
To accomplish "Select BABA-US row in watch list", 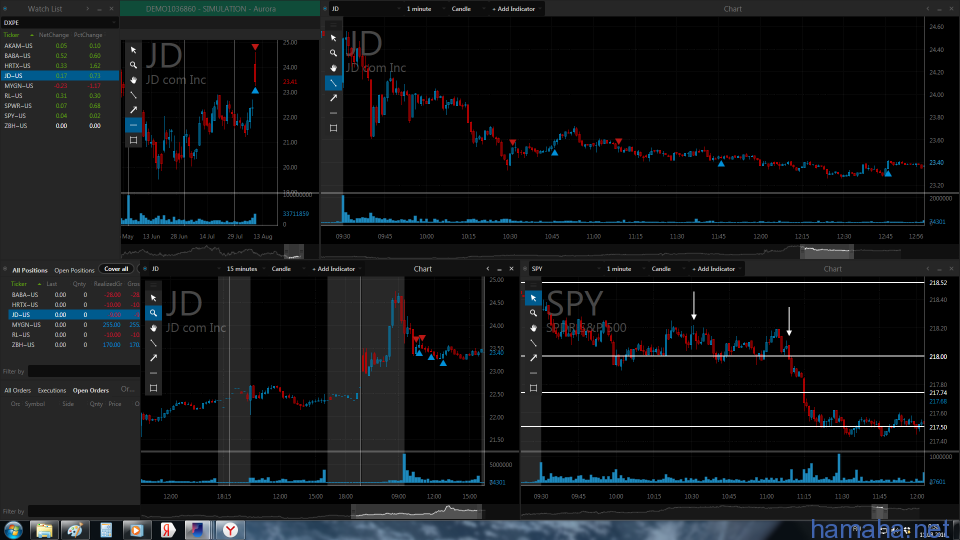I will 59,56.
